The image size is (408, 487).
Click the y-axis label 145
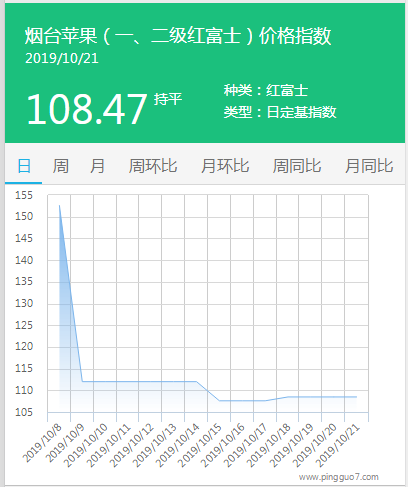pyautogui.click(x=24, y=238)
